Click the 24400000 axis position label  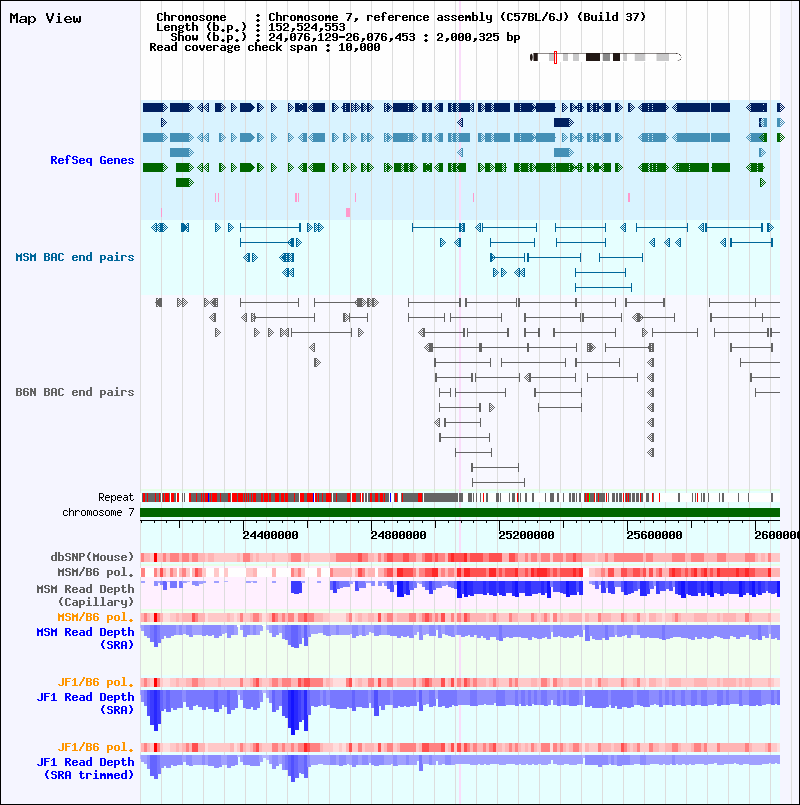[x=271, y=535]
